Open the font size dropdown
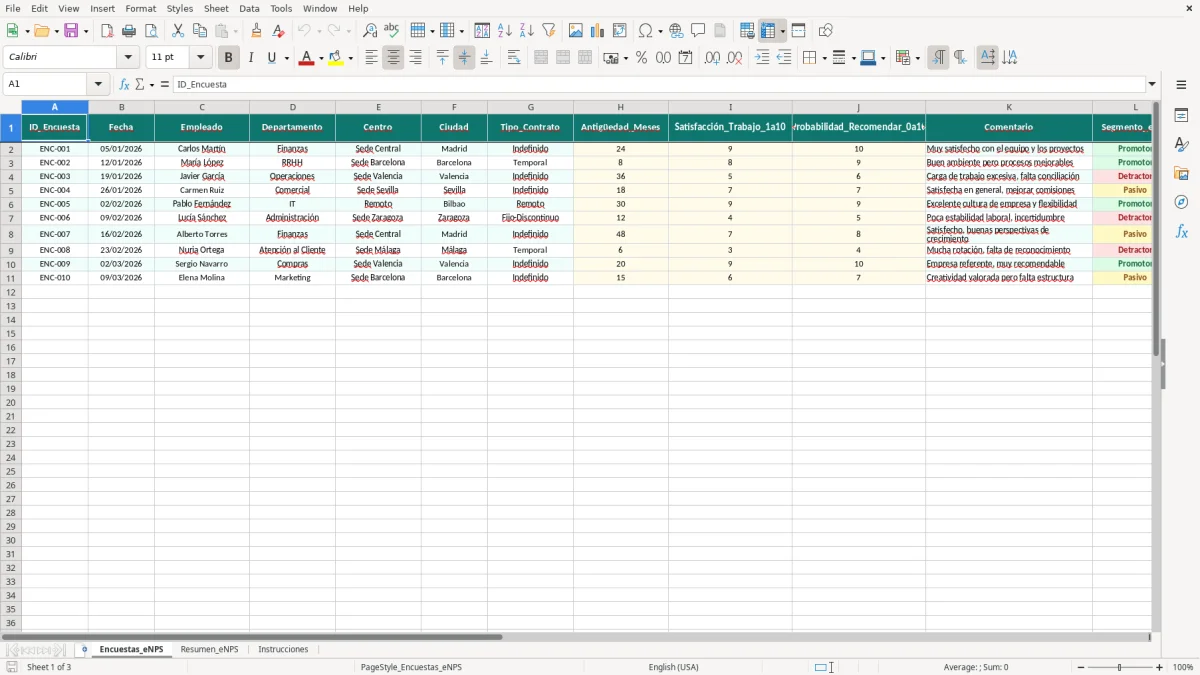Screen dimensions: 1200x675 [201, 58]
